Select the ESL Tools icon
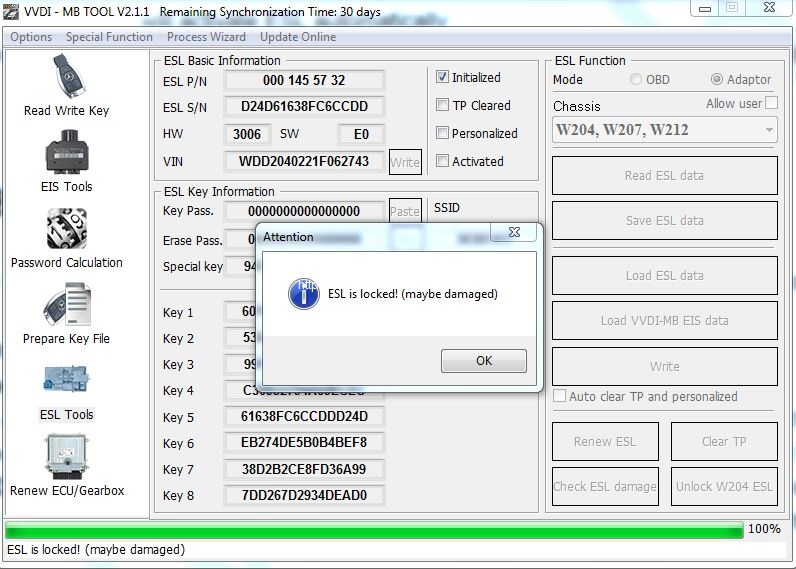 click(66, 382)
